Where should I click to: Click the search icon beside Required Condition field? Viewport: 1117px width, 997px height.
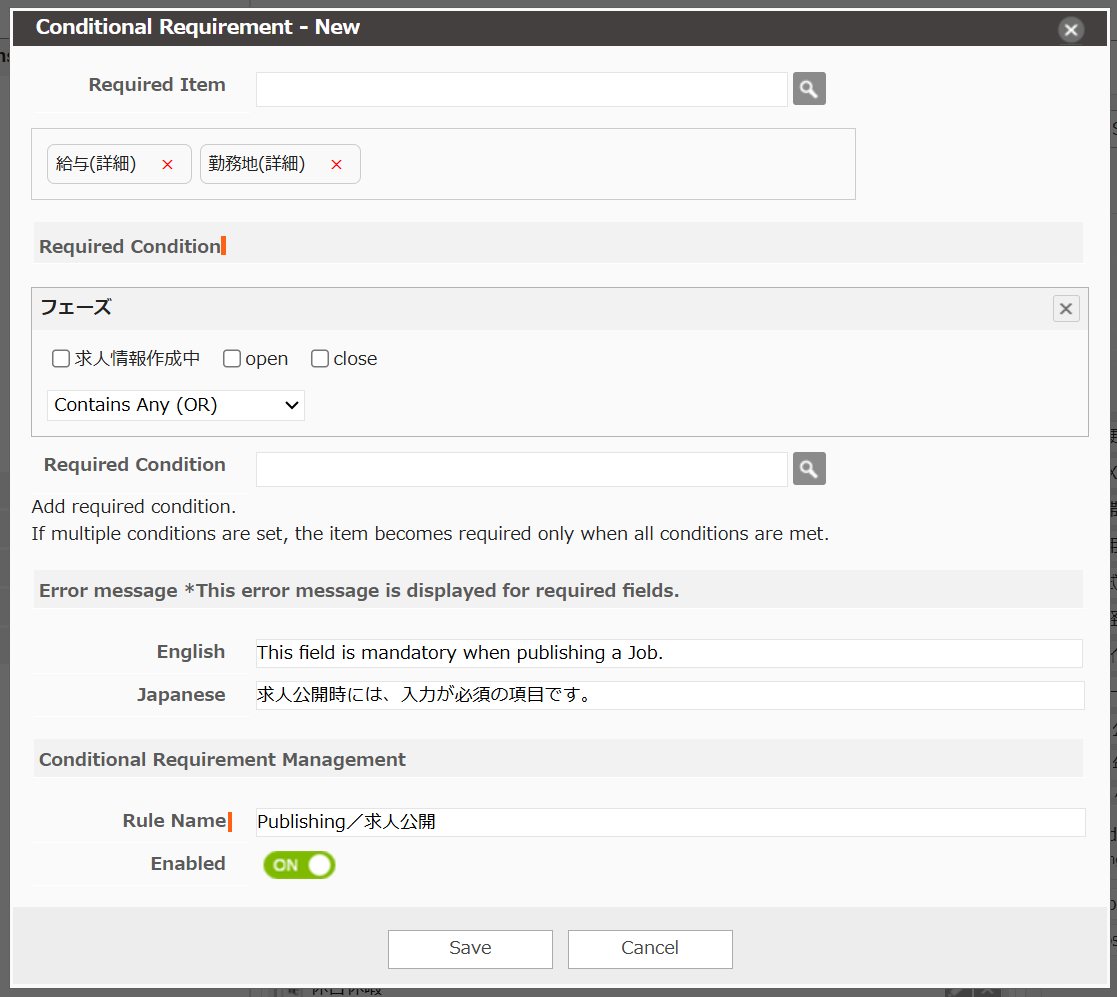click(x=809, y=469)
